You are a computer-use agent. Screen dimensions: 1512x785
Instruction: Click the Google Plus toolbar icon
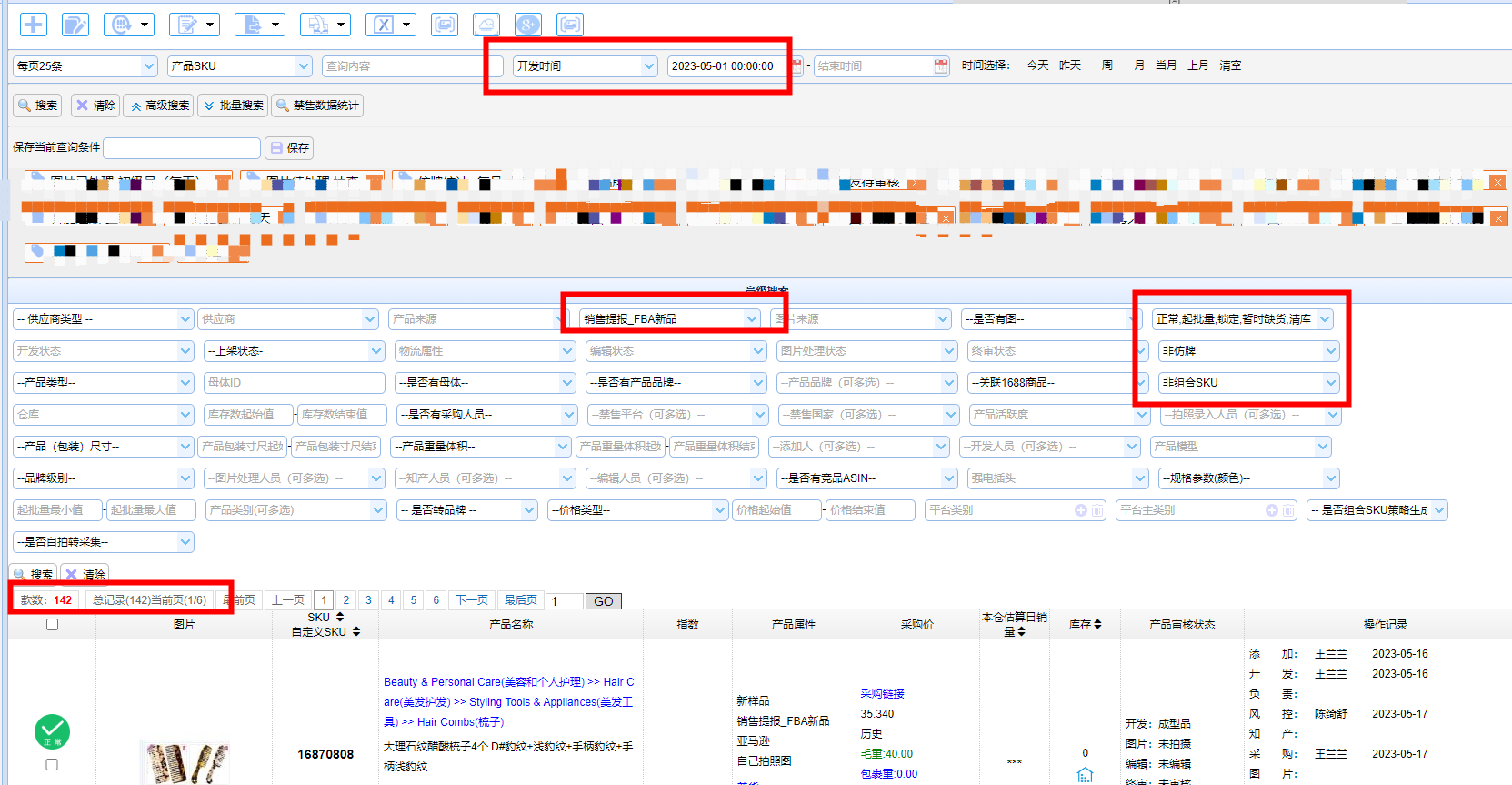point(527,25)
